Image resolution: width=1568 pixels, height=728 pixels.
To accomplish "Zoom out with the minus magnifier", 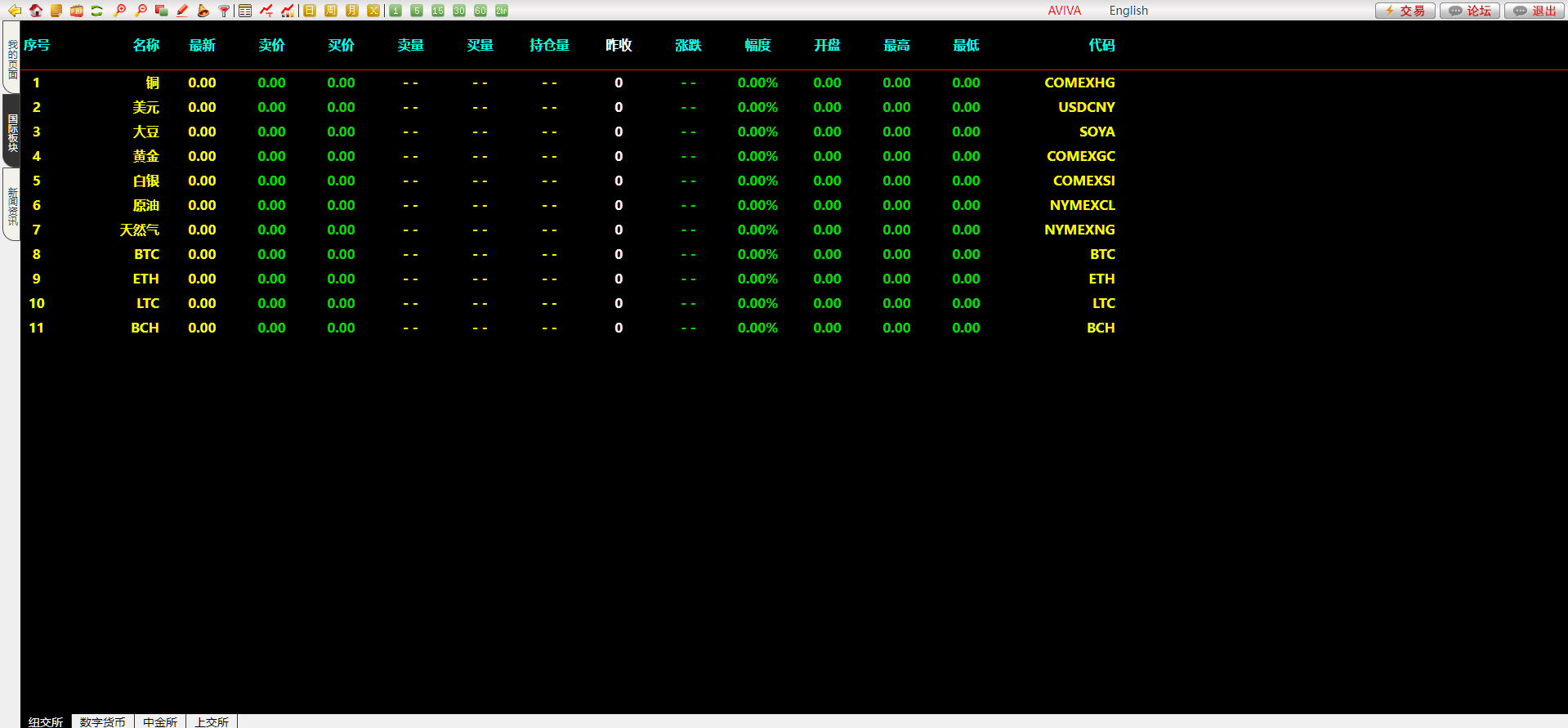I will (141, 11).
